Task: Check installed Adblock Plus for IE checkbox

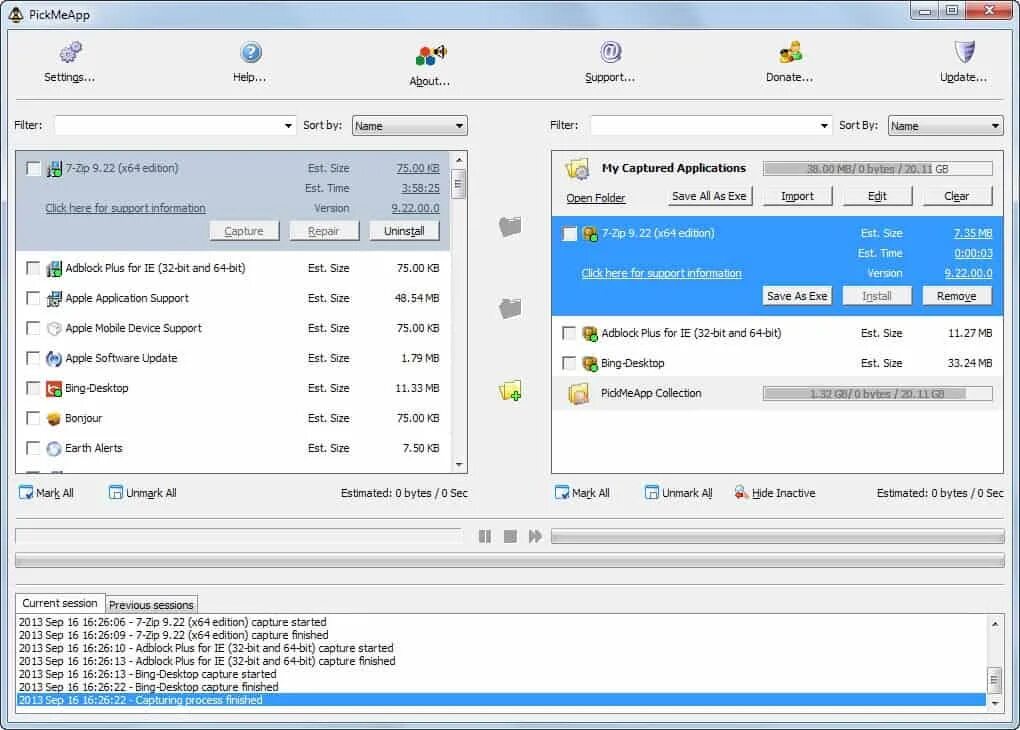Action: click(x=33, y=268)
